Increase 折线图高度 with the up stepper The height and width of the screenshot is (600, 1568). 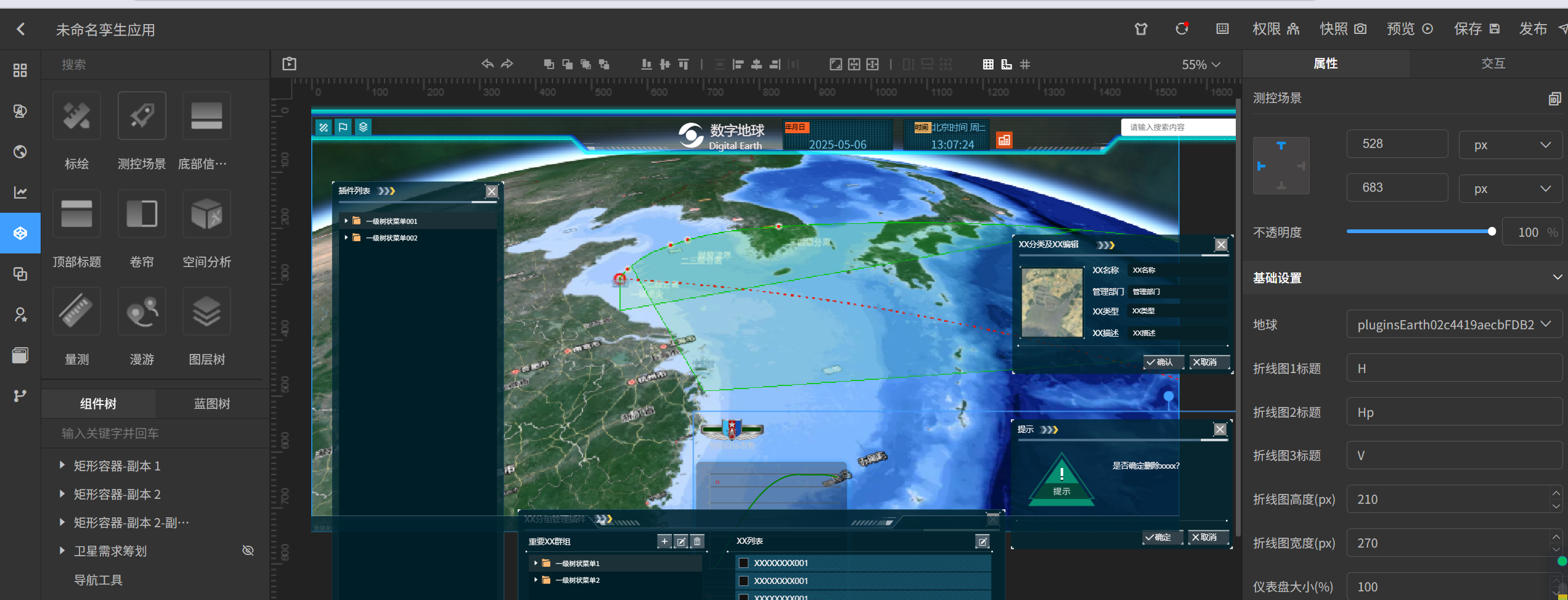(x=1556, y=493)
